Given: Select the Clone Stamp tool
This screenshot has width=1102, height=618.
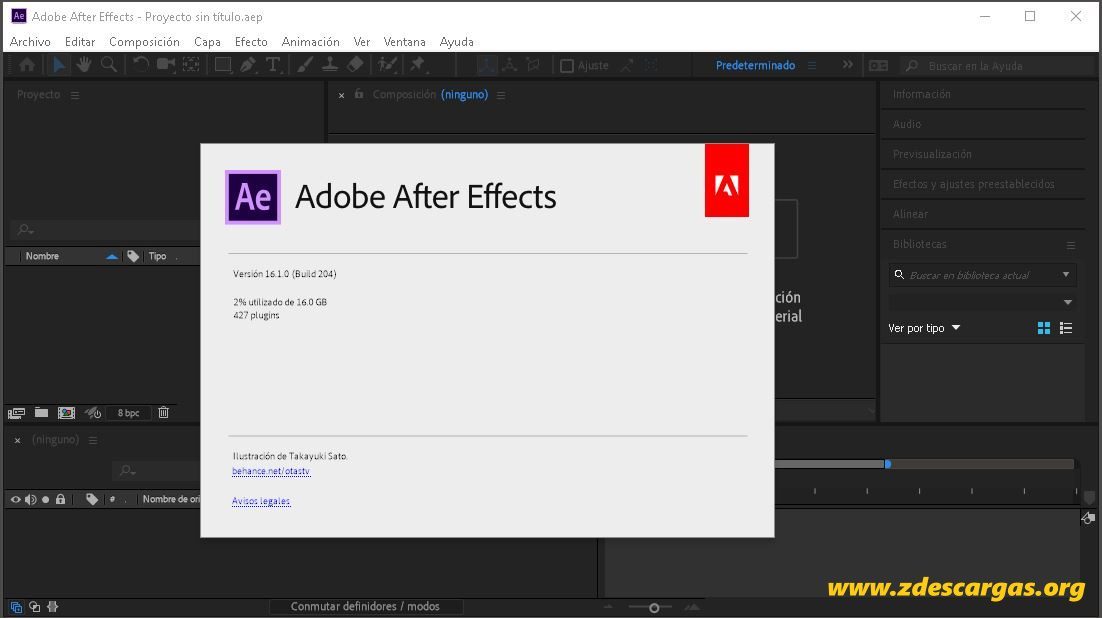Looking at the screenshot, I should [x=330, y=65].
